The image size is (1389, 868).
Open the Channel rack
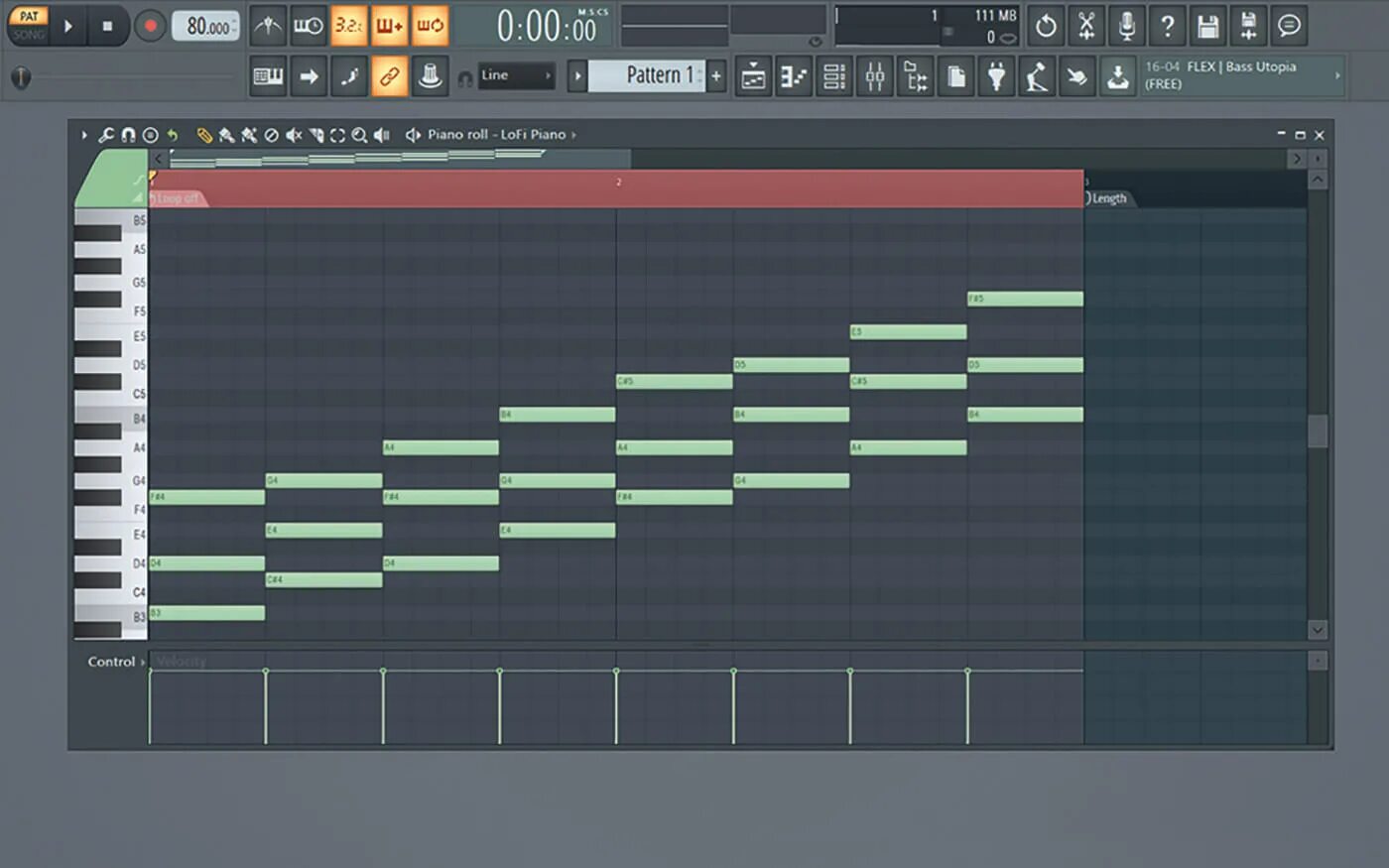834,76
